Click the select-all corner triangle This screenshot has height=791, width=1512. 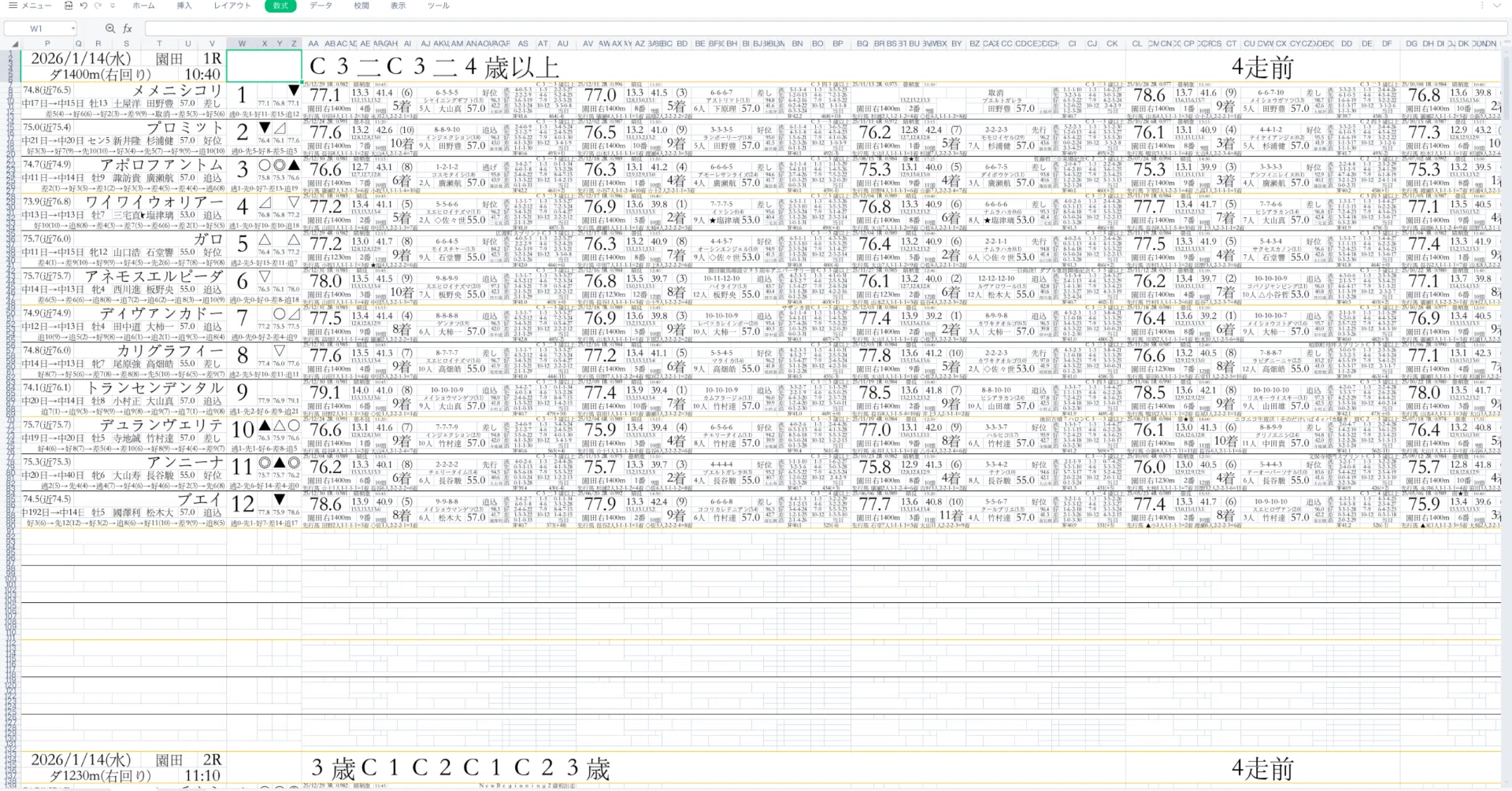click(x=14, y=44)
